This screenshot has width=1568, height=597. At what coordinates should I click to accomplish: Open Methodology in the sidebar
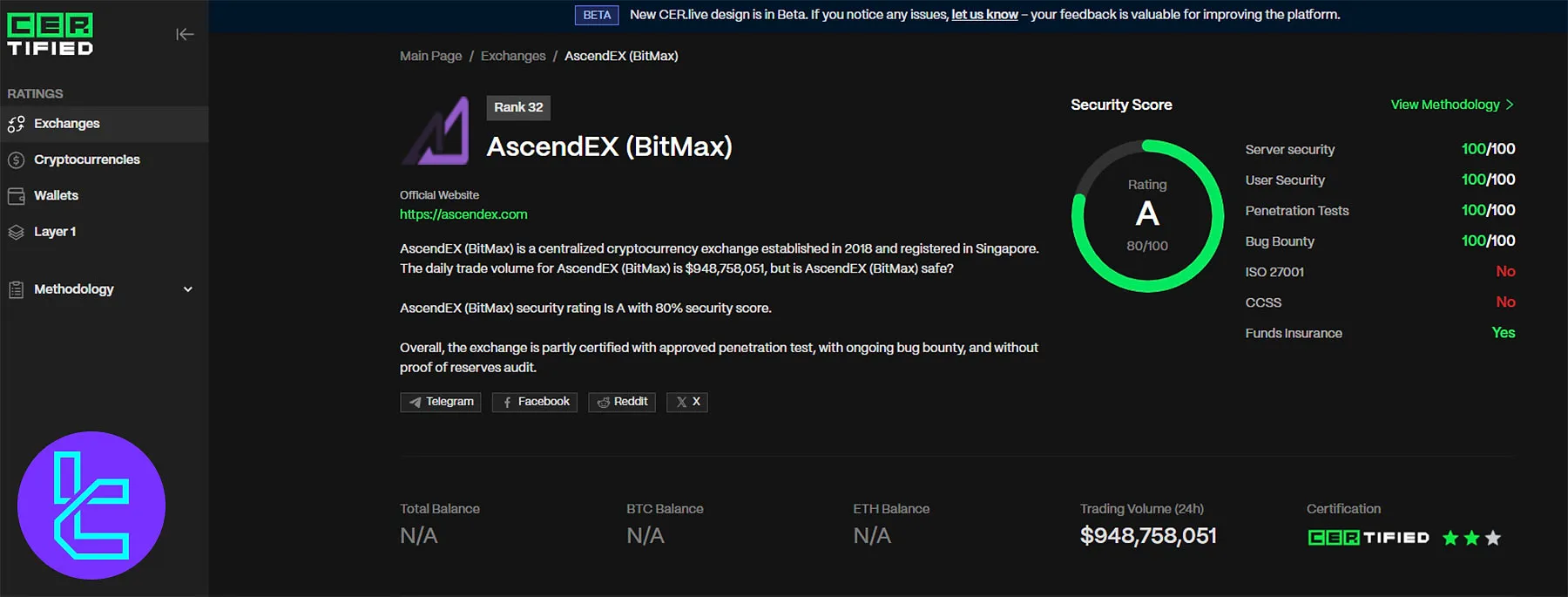point(105,289)
